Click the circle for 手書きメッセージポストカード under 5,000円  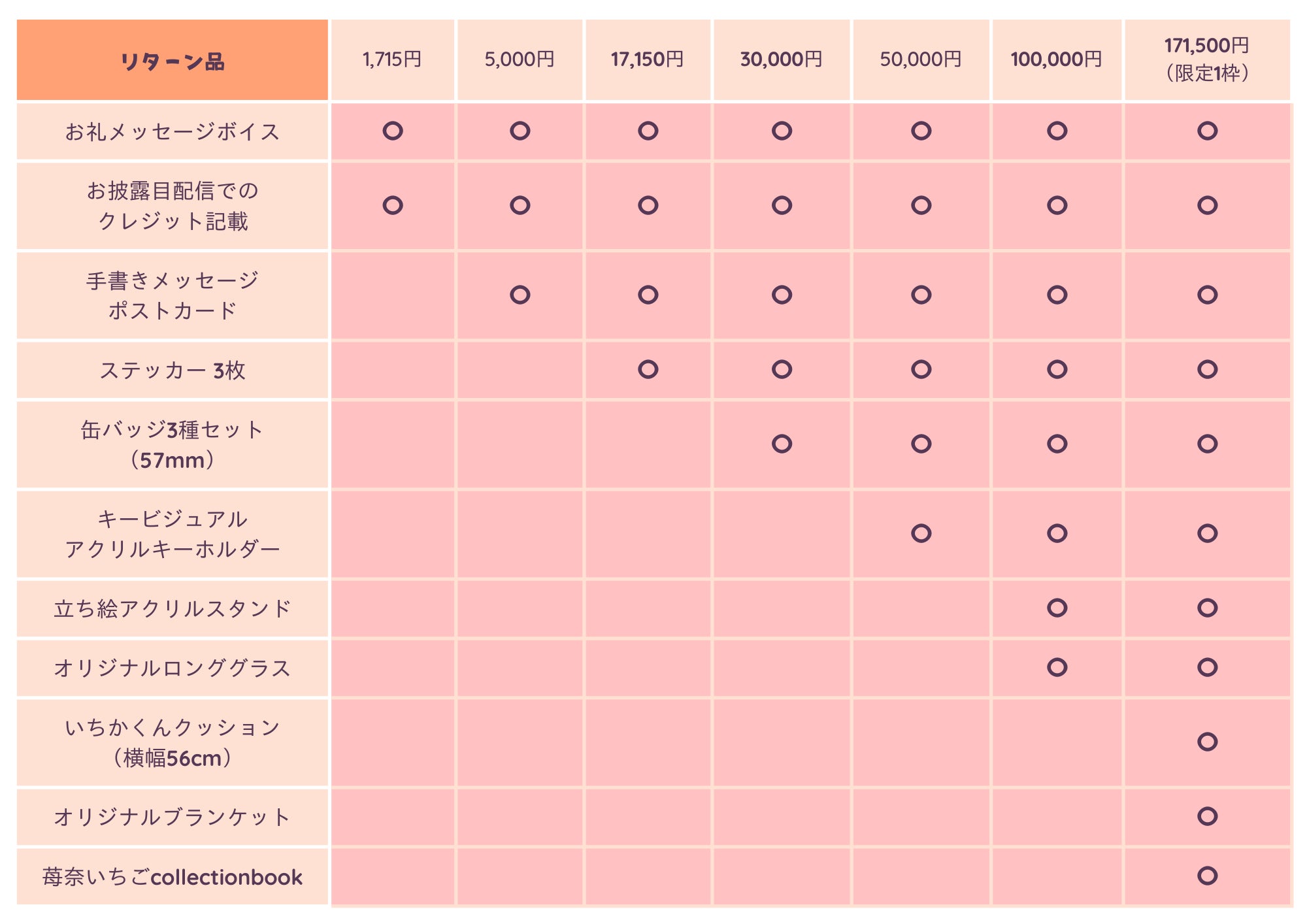520,295
